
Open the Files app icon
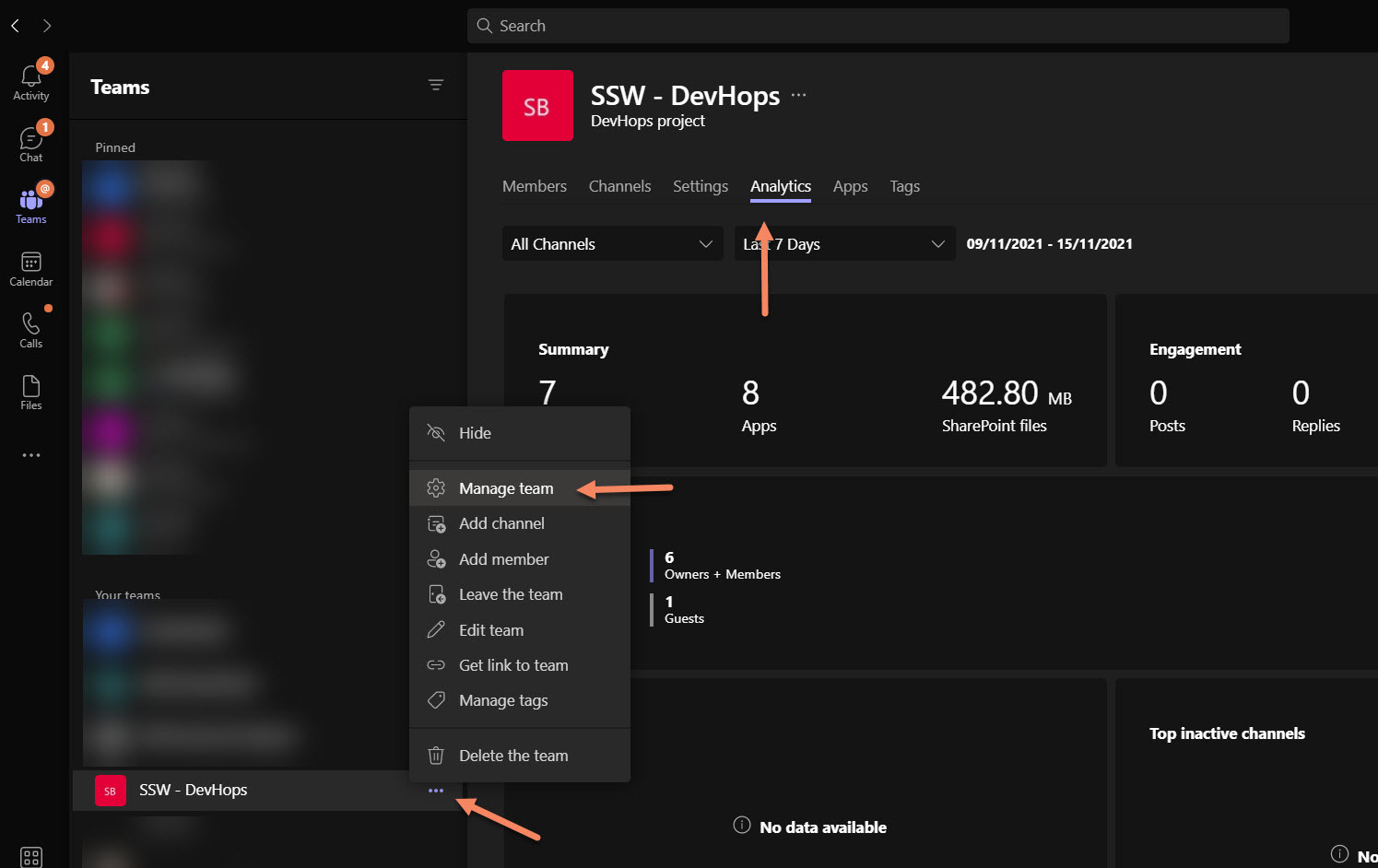click(x=30, y=392)
